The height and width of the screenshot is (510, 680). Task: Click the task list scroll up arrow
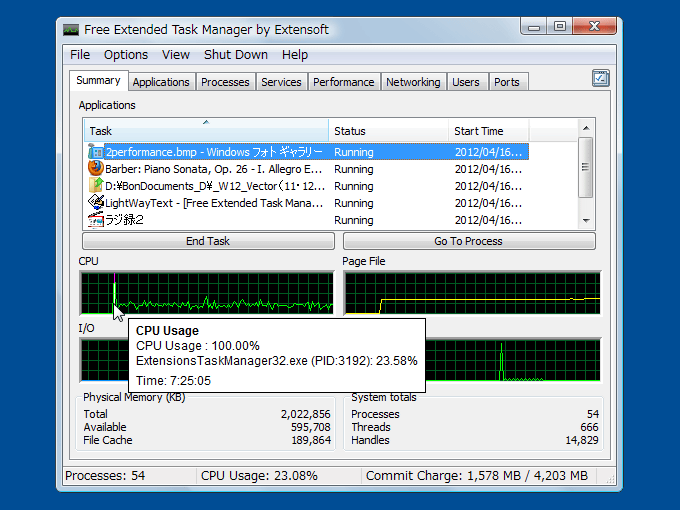coord(586,128)
